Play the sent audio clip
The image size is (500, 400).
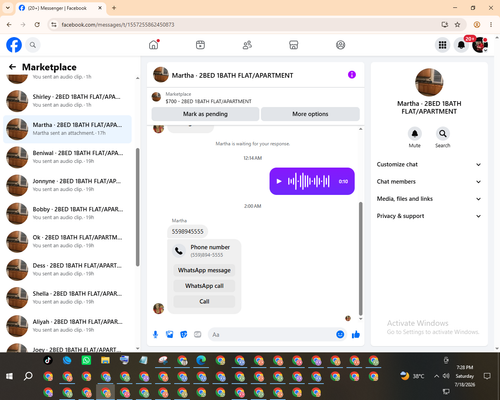coord(279,181)
